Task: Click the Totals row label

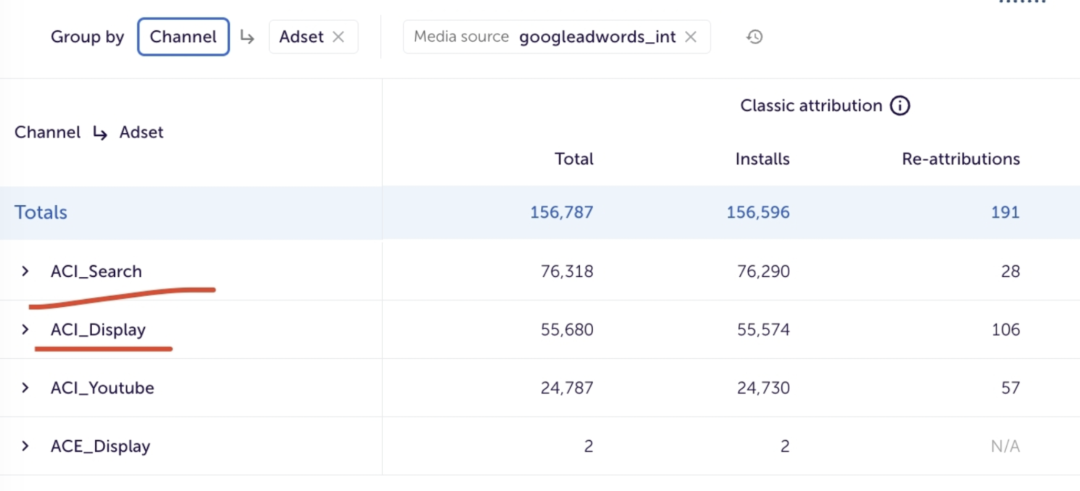Action: 41,212
